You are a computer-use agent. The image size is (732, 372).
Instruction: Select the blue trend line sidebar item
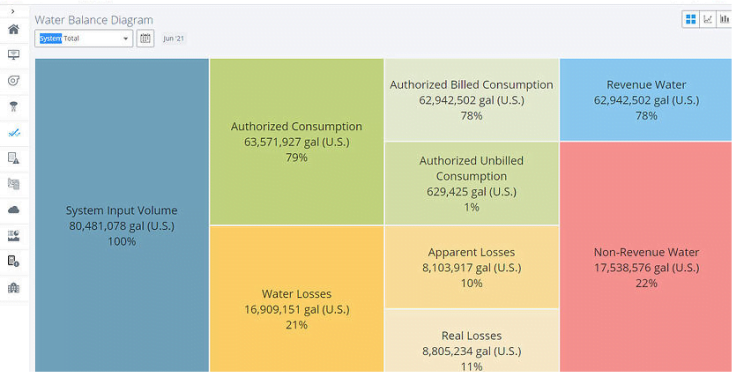pos(14,133)
